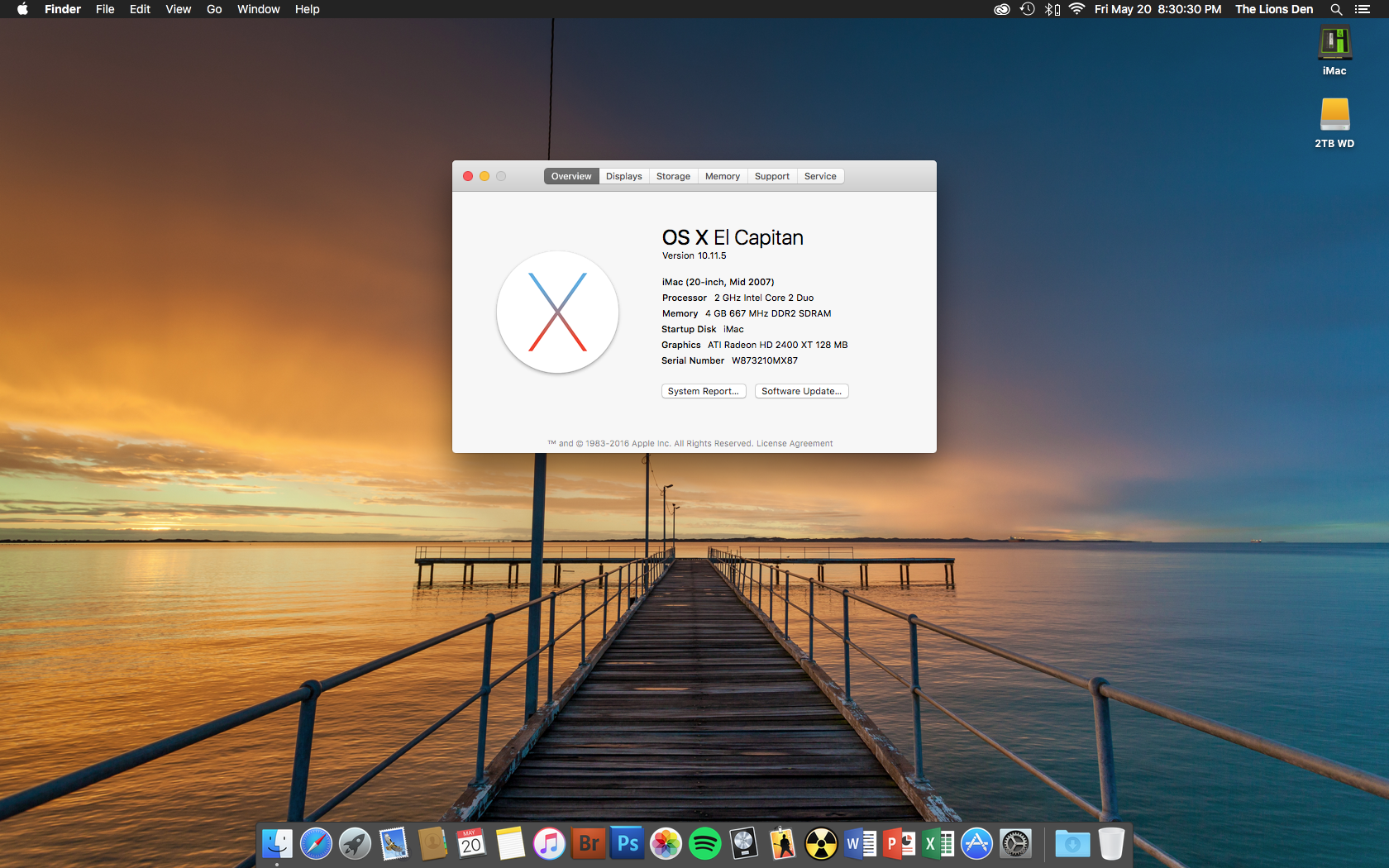Switch to the Memory tab
The image size is (1389, 868).
723,176
